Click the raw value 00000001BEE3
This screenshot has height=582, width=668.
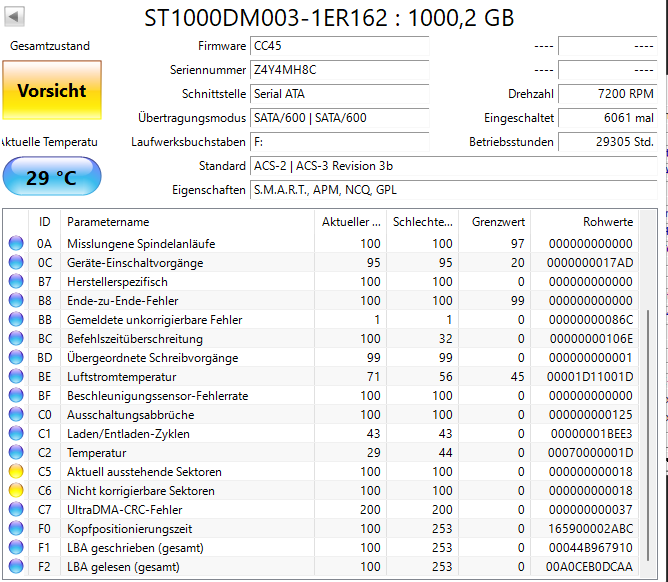click(592, 433)
